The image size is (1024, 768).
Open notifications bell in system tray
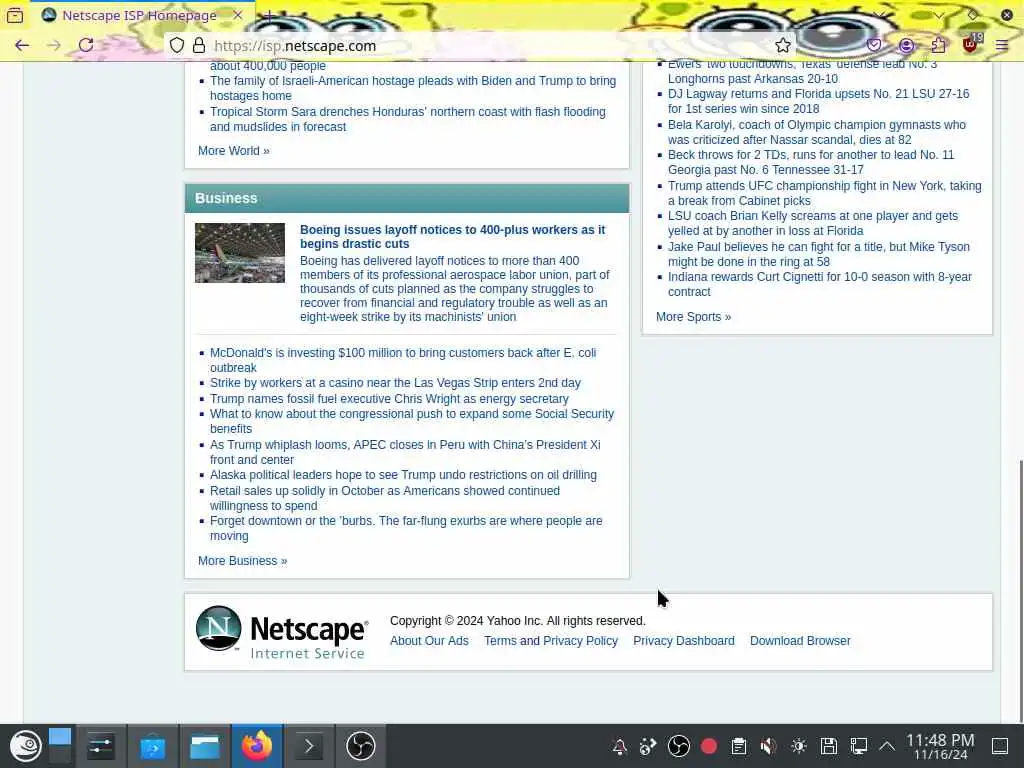coord(620,746)
